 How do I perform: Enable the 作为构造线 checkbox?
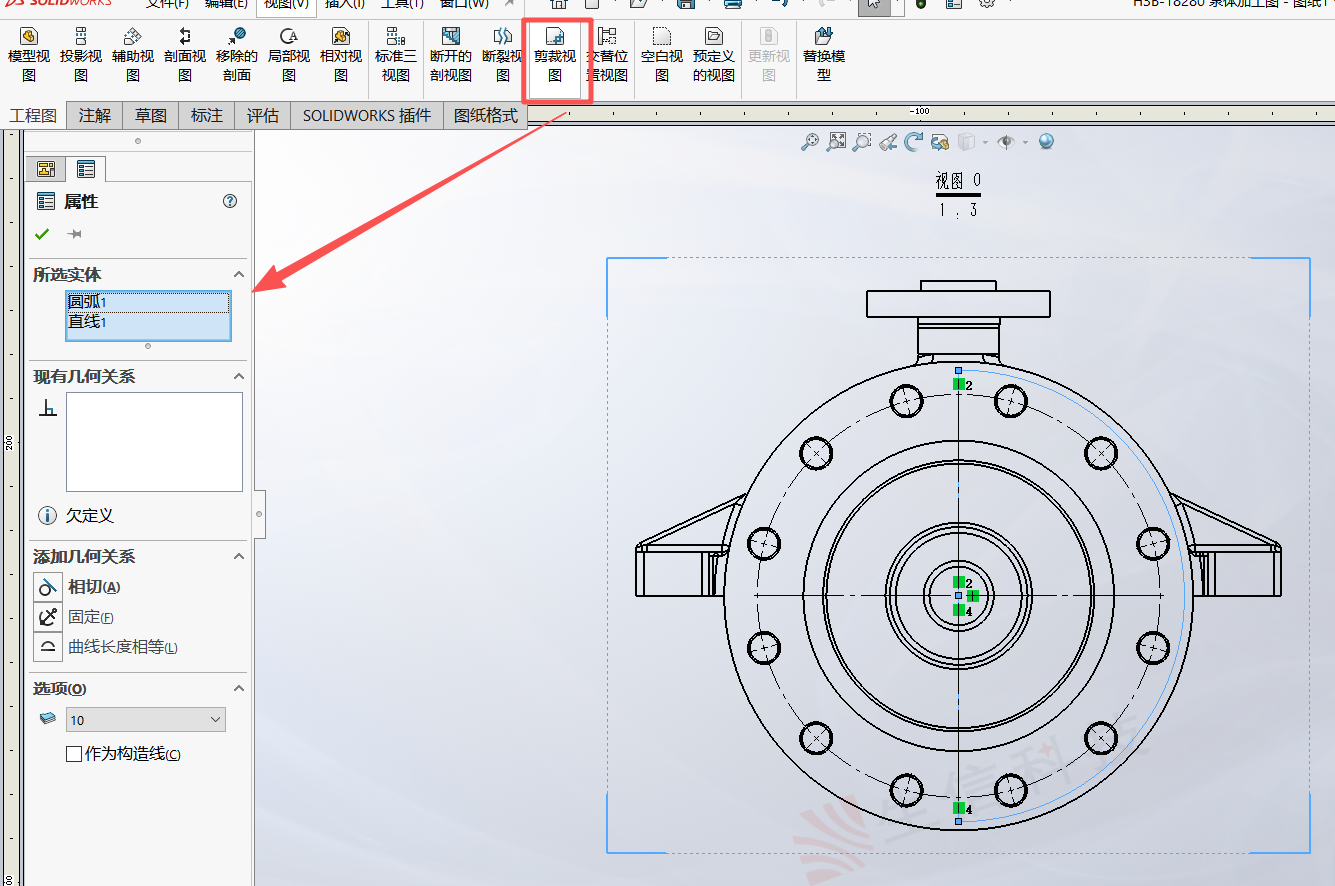74,754
